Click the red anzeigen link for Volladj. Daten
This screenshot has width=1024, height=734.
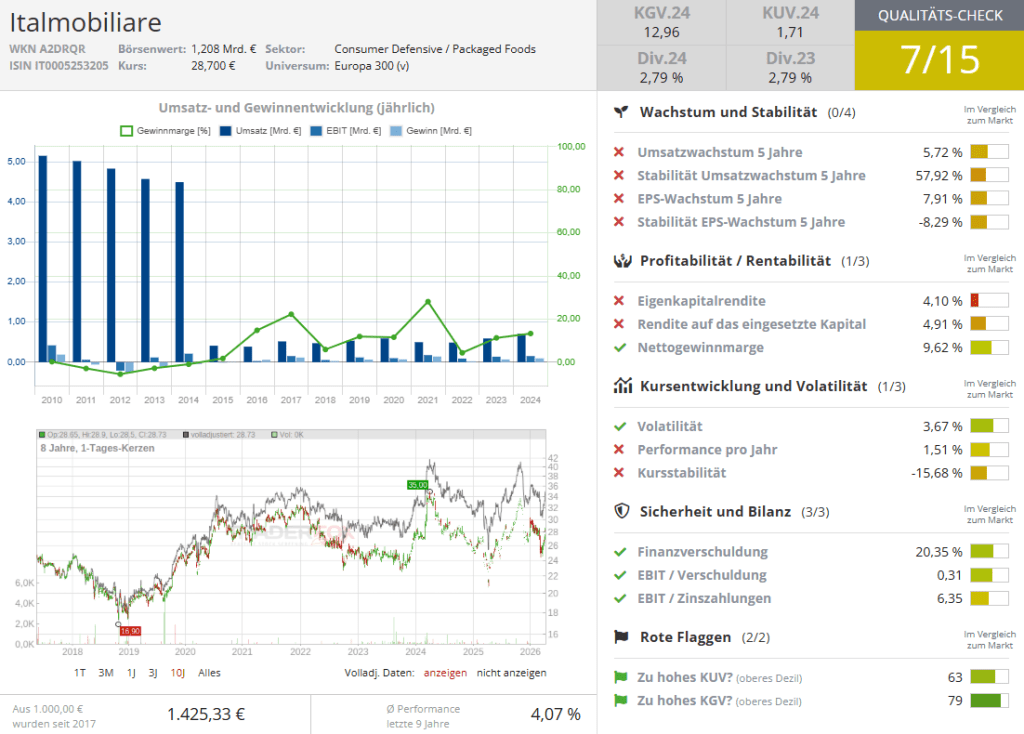(x=444, y=673)
